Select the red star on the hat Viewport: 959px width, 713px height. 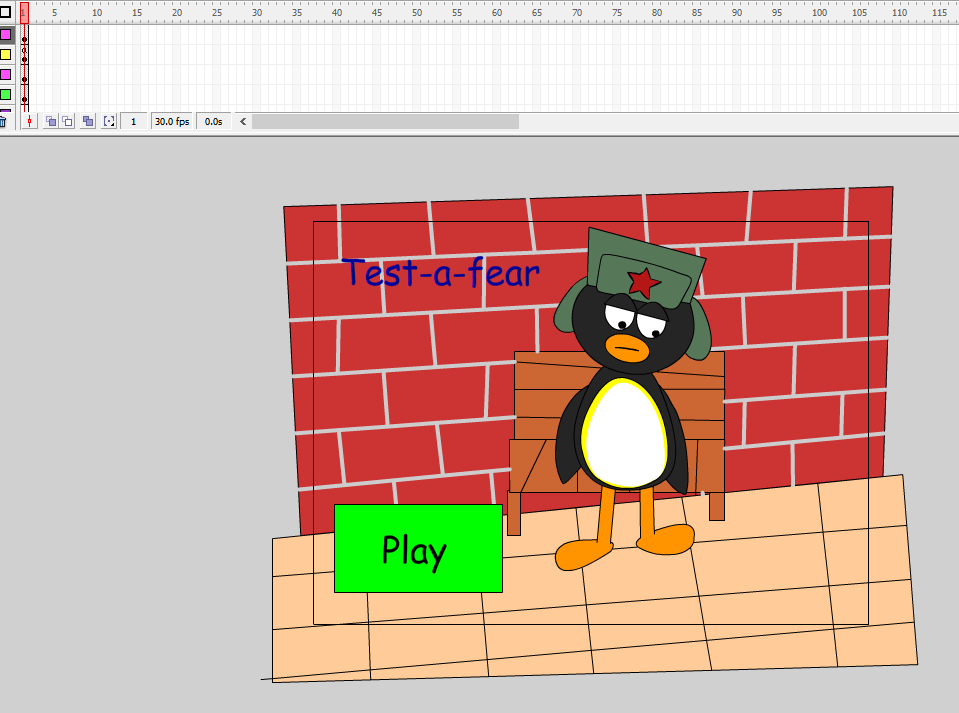(643, 282)
